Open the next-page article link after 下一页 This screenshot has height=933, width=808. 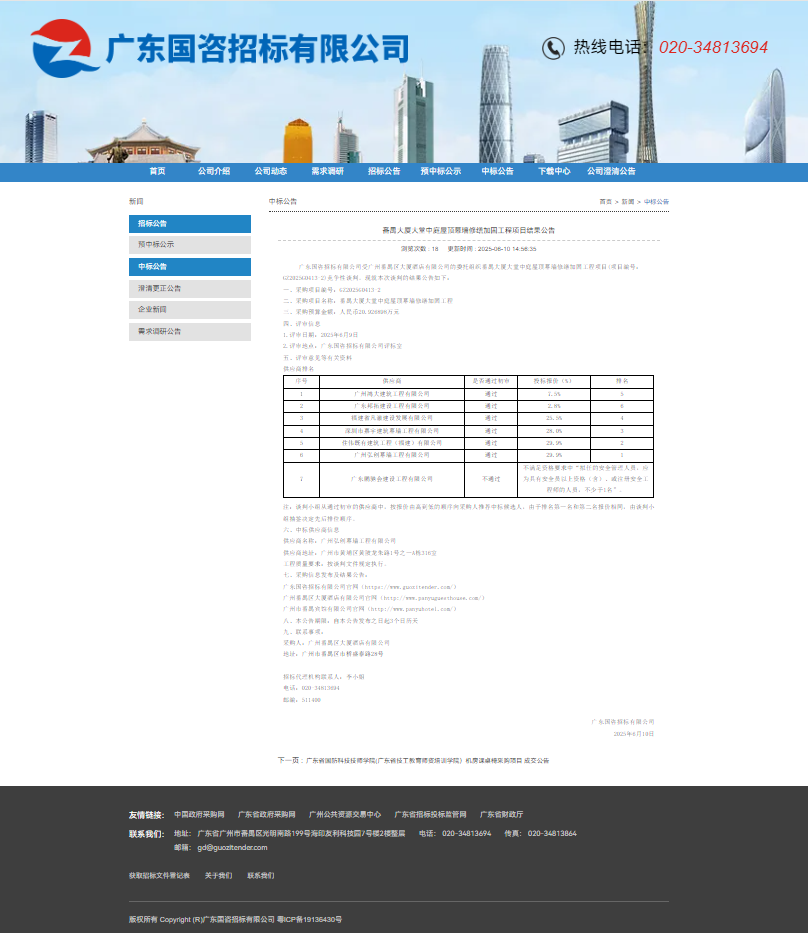point(427,761)
